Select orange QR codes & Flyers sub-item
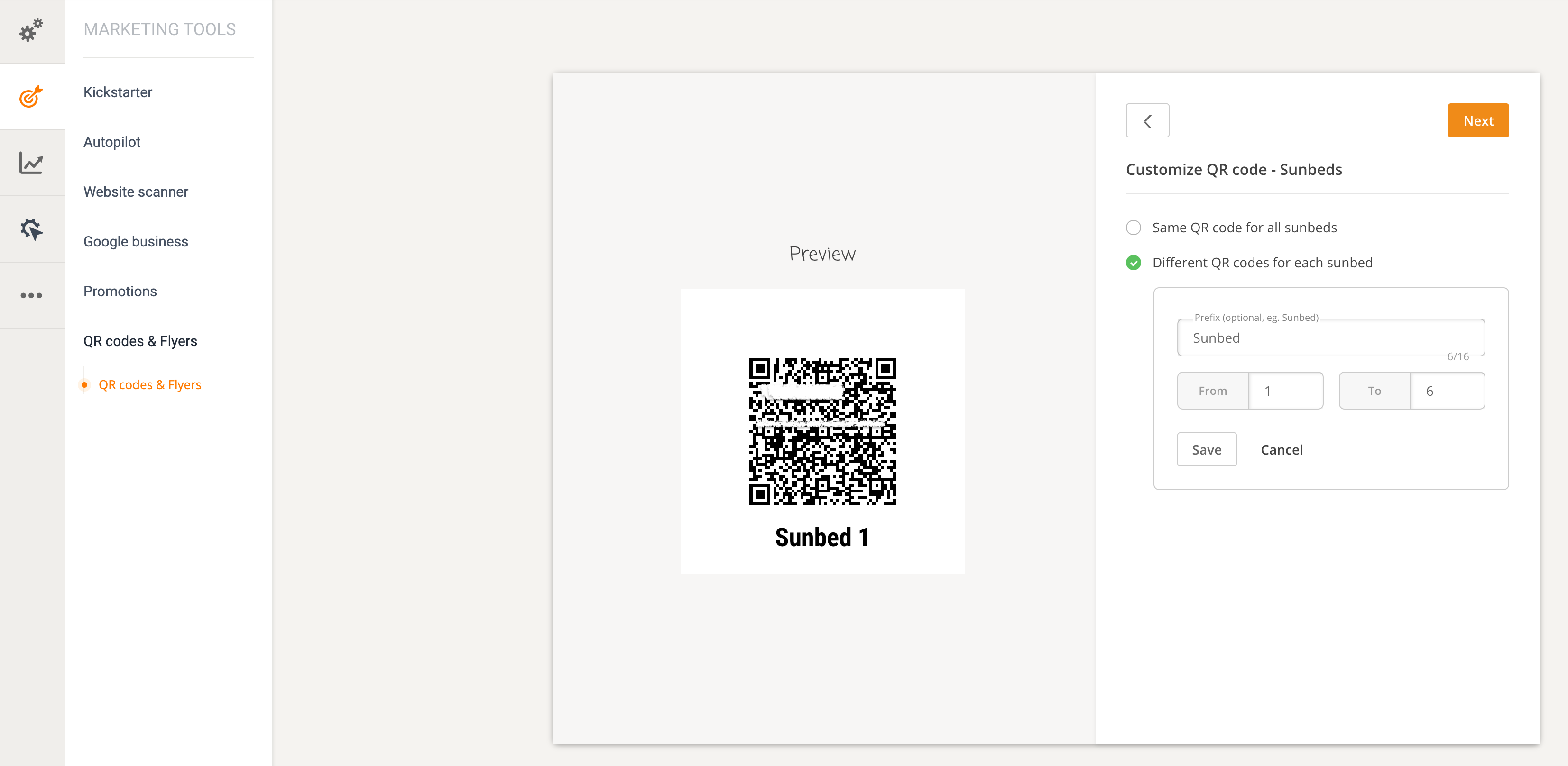Image resolution: width=1568 pixels, height=766 pixels. click(150, 385)
